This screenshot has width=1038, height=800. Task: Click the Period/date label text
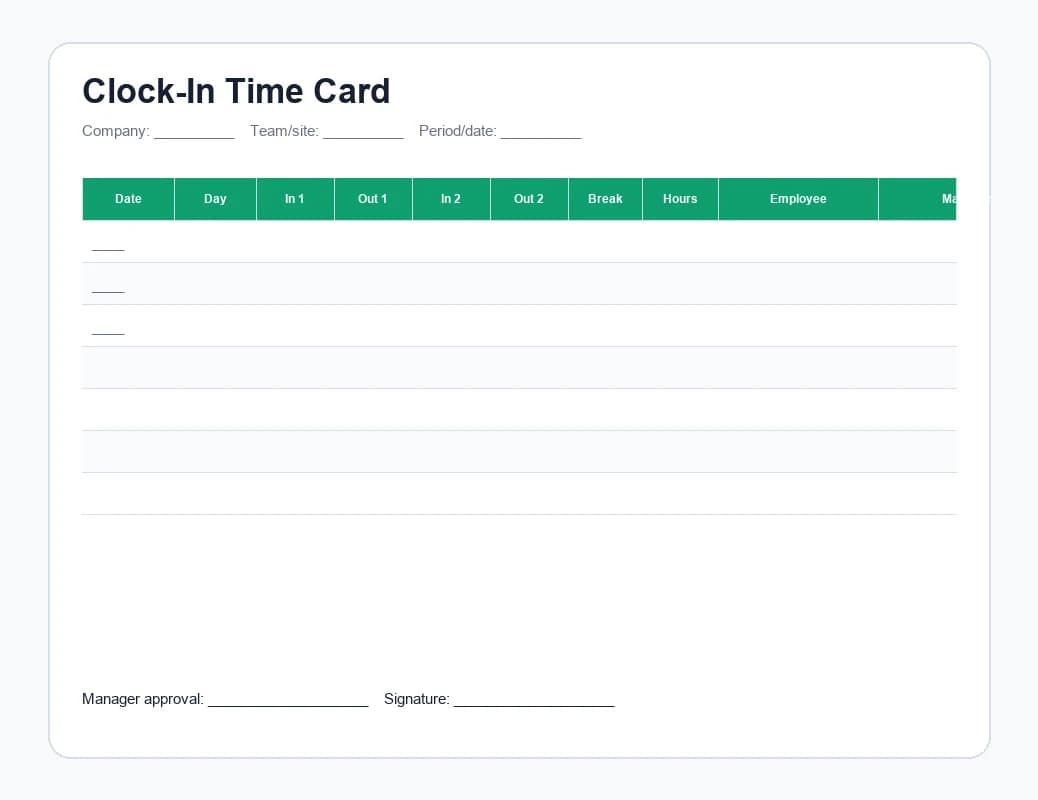pyautogui.click(x=457, y=131)
